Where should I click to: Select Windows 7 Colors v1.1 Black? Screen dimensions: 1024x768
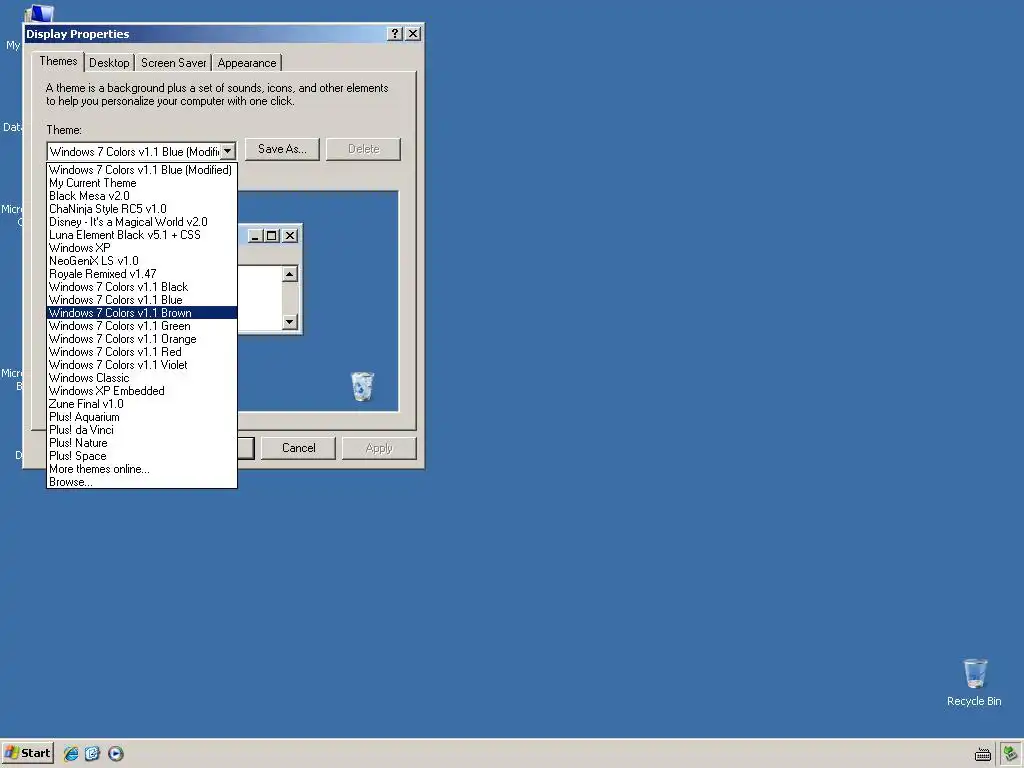click(x=142, y=287)
